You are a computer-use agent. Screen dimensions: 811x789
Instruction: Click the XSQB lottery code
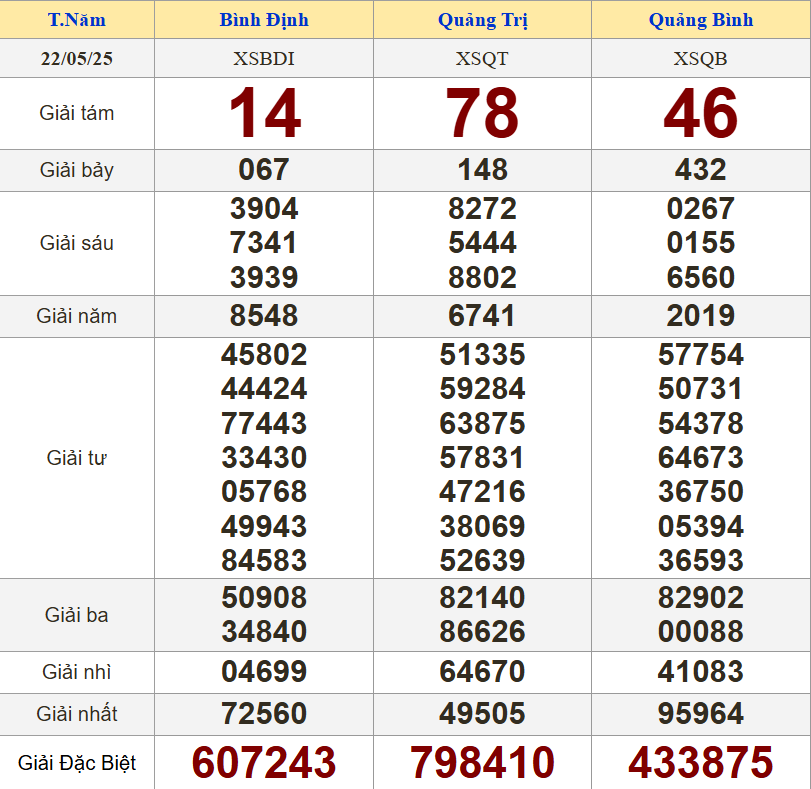click(700, 59)
